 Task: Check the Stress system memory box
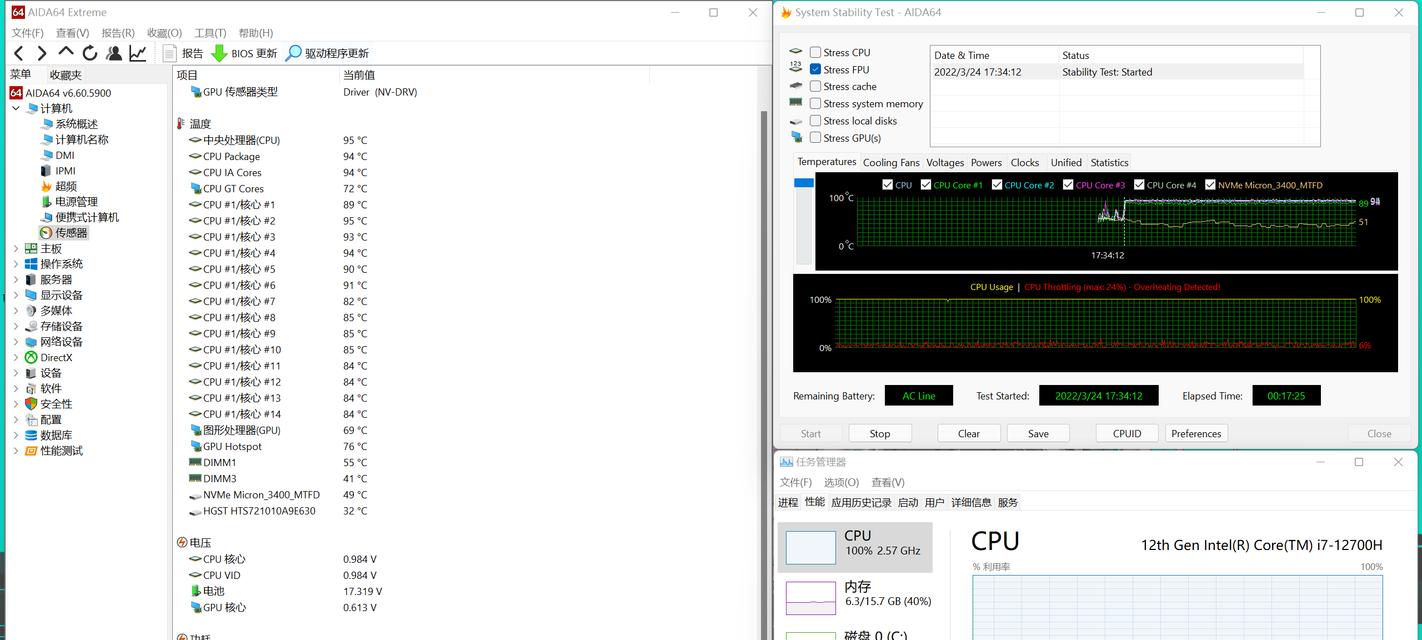pyautogui.click(x=815, y=103)
